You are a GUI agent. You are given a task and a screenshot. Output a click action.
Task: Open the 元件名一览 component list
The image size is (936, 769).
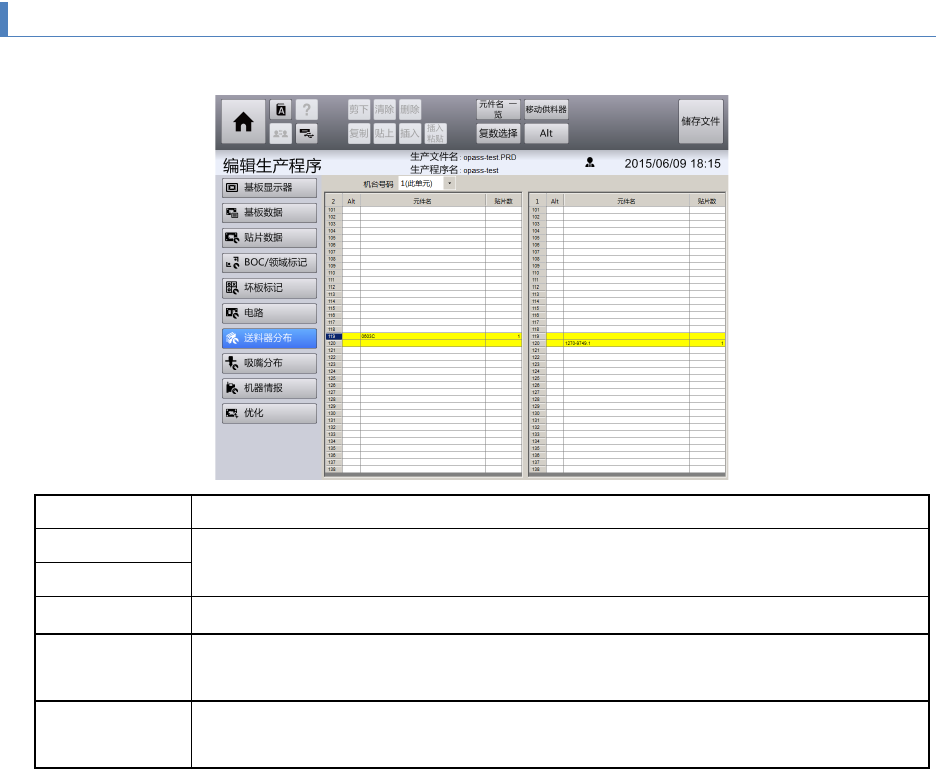pyautogui.click(x=498, y=110)
